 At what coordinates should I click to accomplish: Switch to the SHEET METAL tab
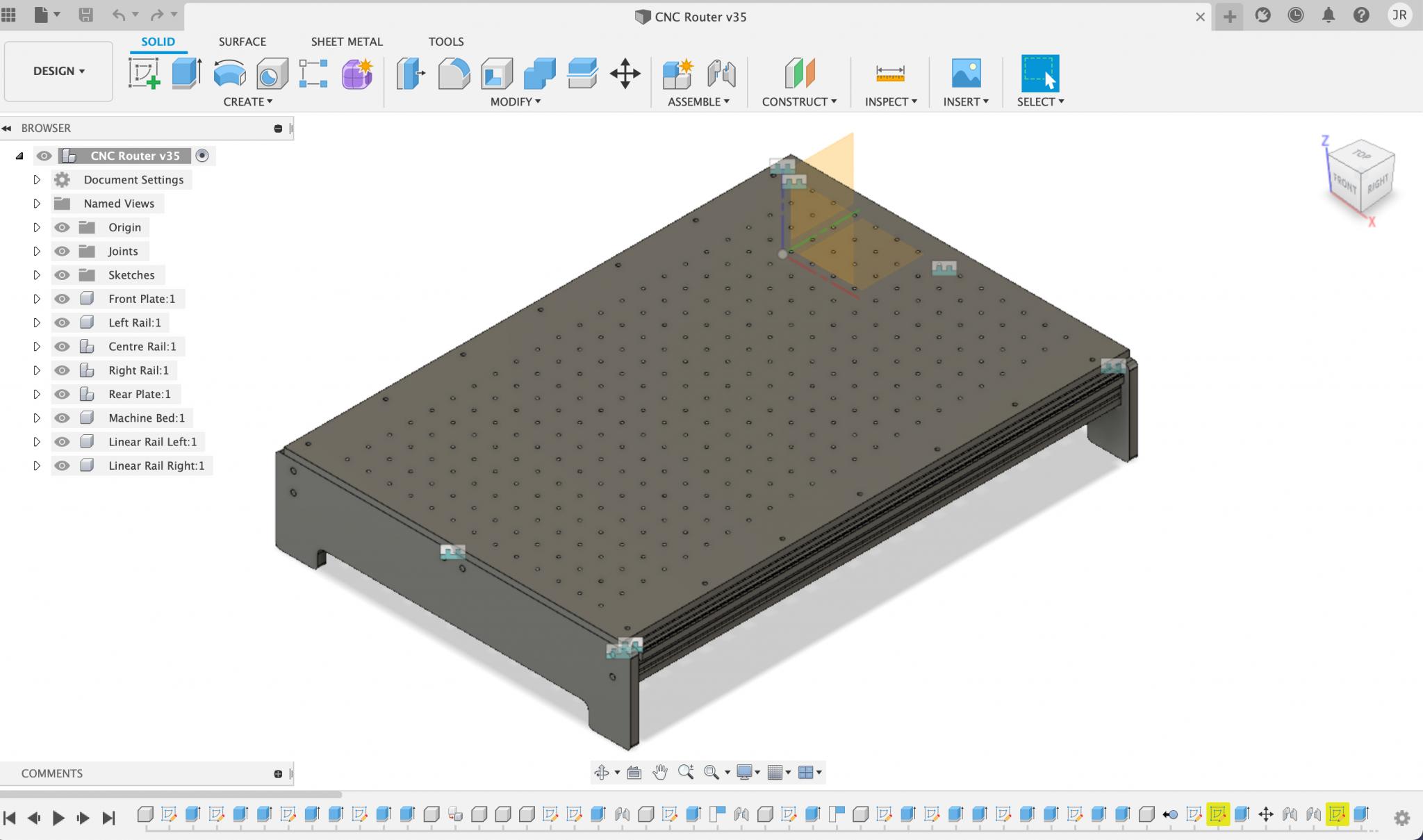click(347, 42)
